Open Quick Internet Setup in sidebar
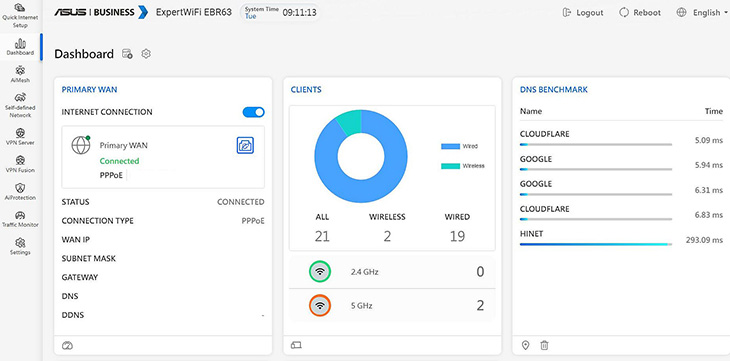Screen dimensions: 730x361 tap(20, 15)
